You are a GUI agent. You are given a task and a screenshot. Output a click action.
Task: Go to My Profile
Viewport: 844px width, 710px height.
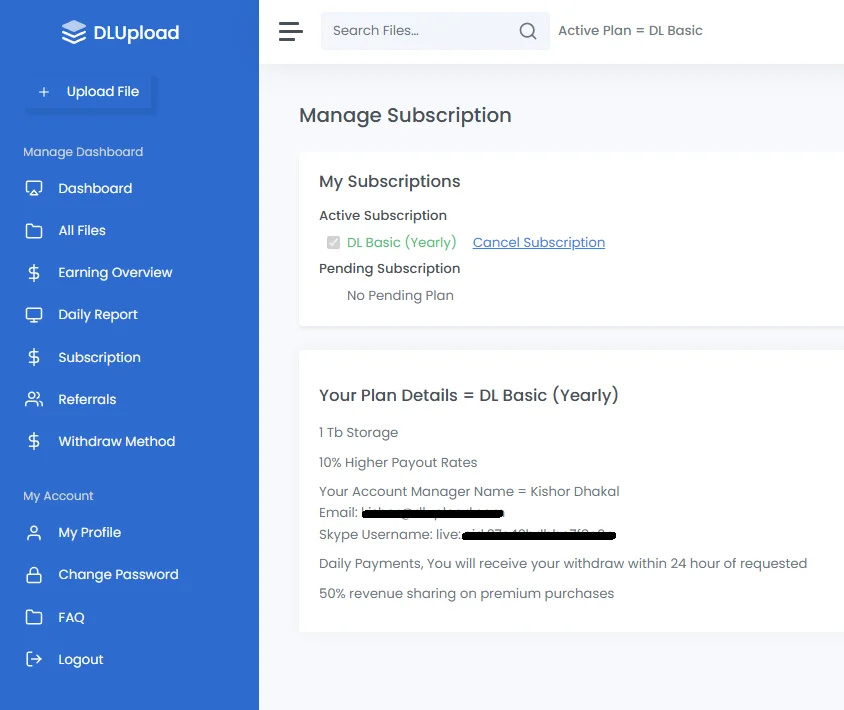pyautogui.click(x=89, y=532)
